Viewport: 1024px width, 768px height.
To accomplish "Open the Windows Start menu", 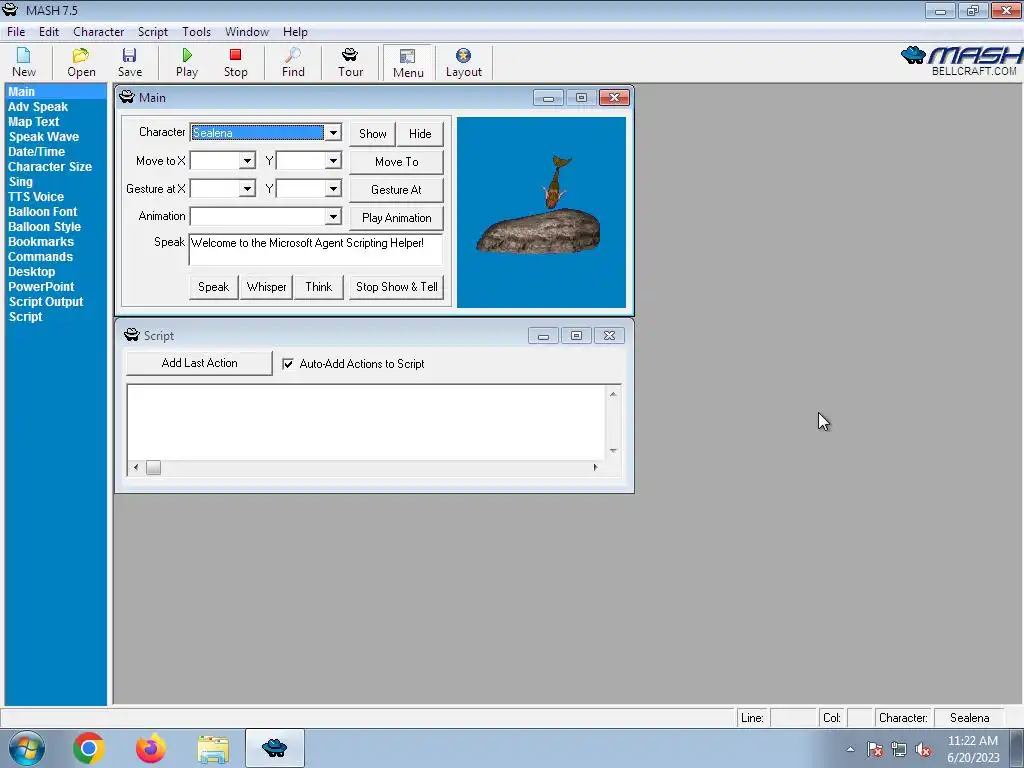I will (27, 748).
